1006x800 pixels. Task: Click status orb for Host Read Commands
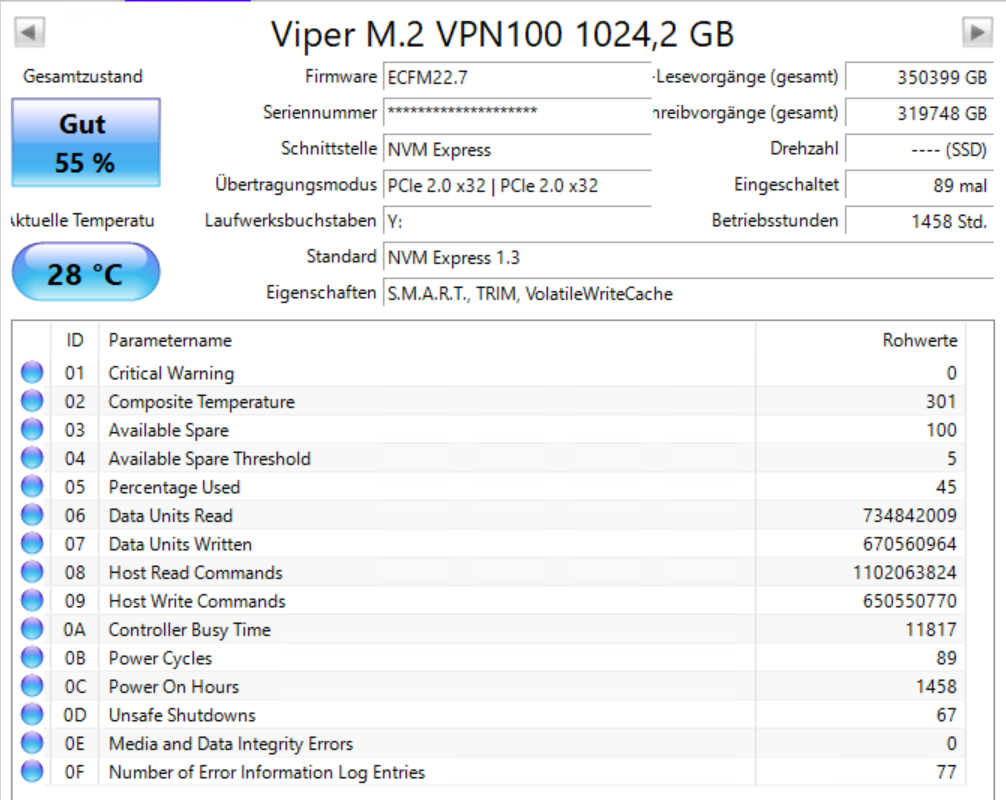32,572
